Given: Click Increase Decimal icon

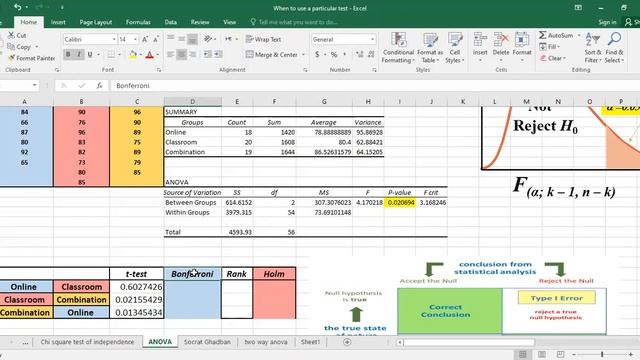Looking at the screenshot, I should click(x=360, y=54).
